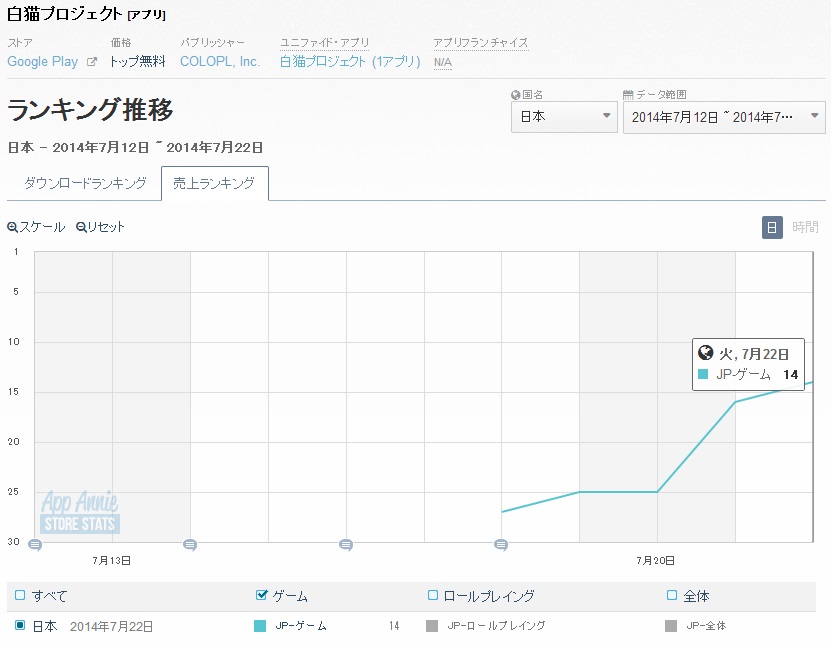Click the リセット zoom button
The height and width of the screenshot is (649, 831).
pyautogui.click(x=100, y=227)
